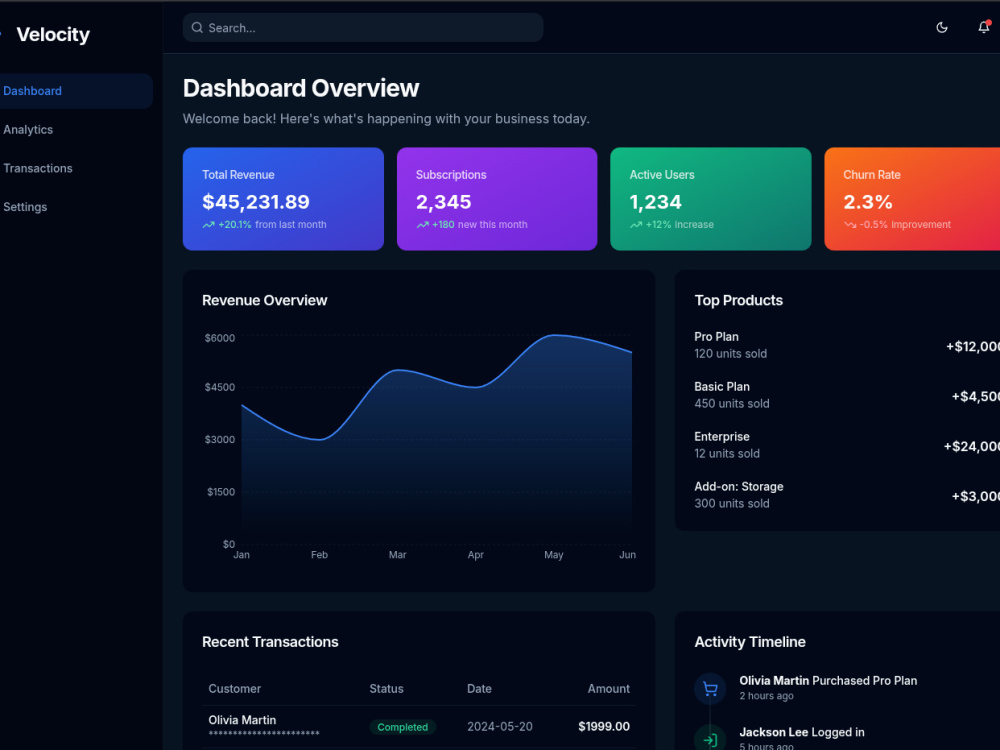This screenshot has height=750, width=1000.
Task: Click the Recent Transactions heading
Action: point(270,642)
